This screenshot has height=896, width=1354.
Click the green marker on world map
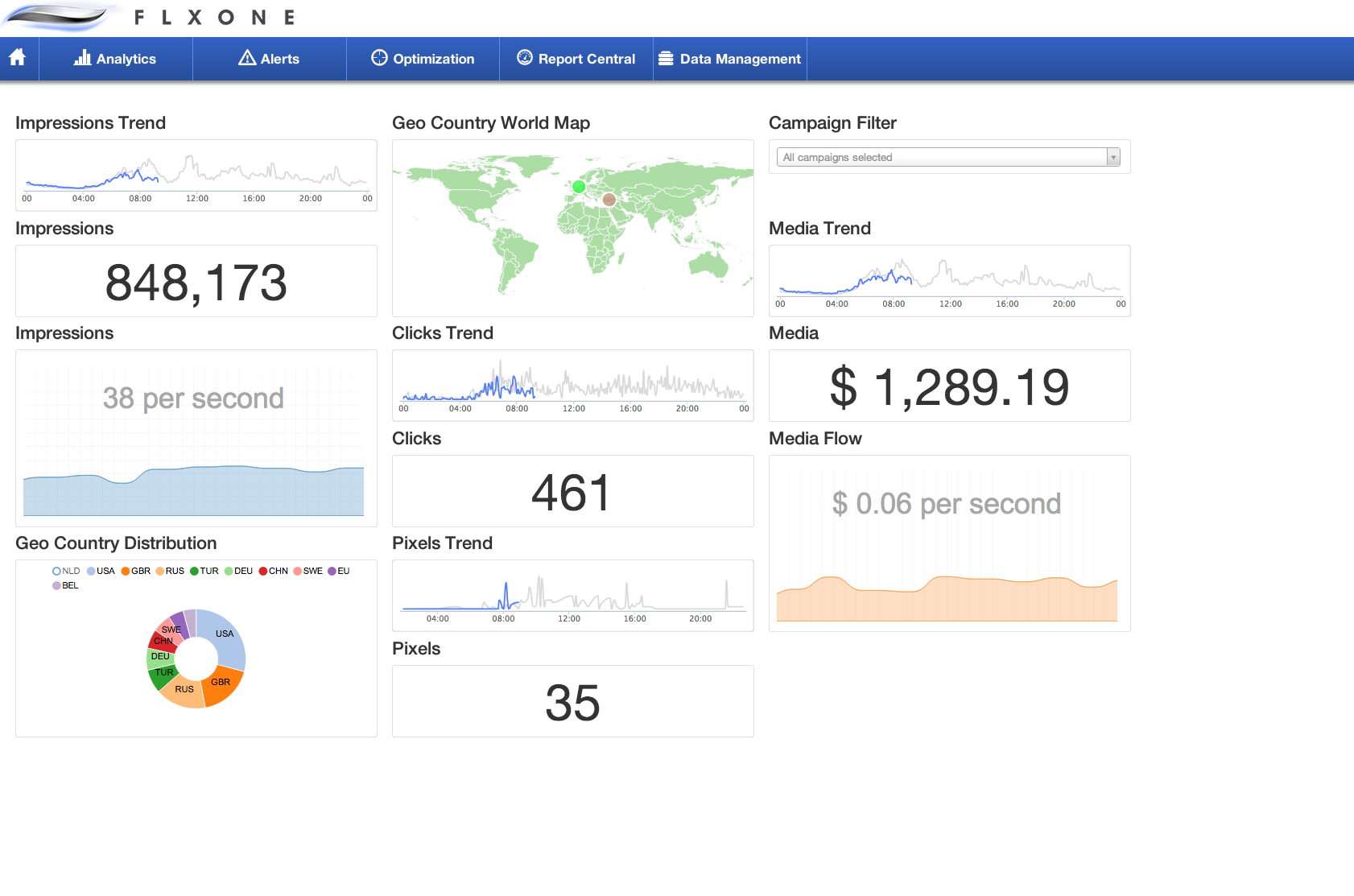click(579, 187)
